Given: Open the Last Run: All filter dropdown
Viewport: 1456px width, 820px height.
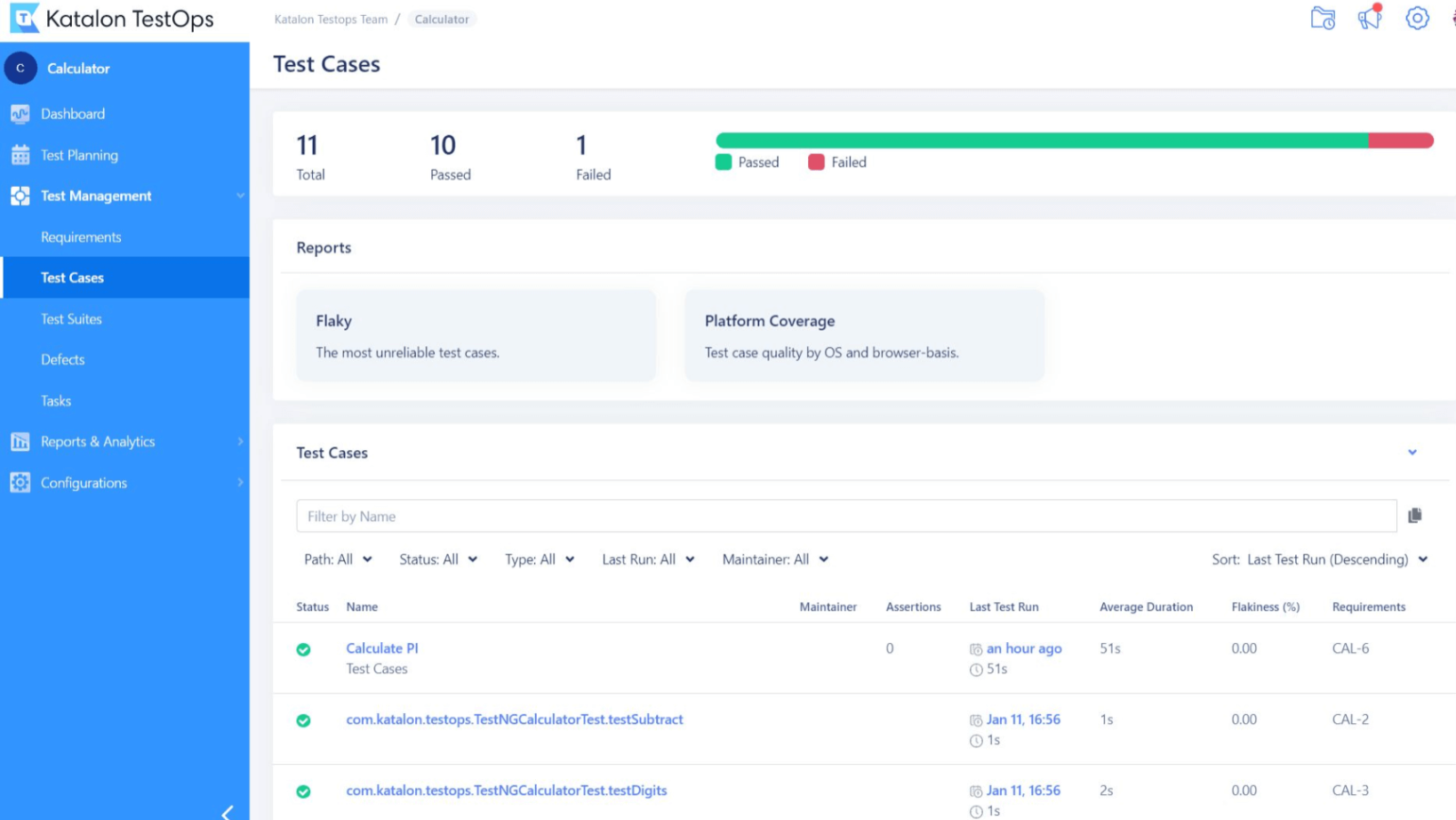Looking at the screenshot, I should (648, 559).
